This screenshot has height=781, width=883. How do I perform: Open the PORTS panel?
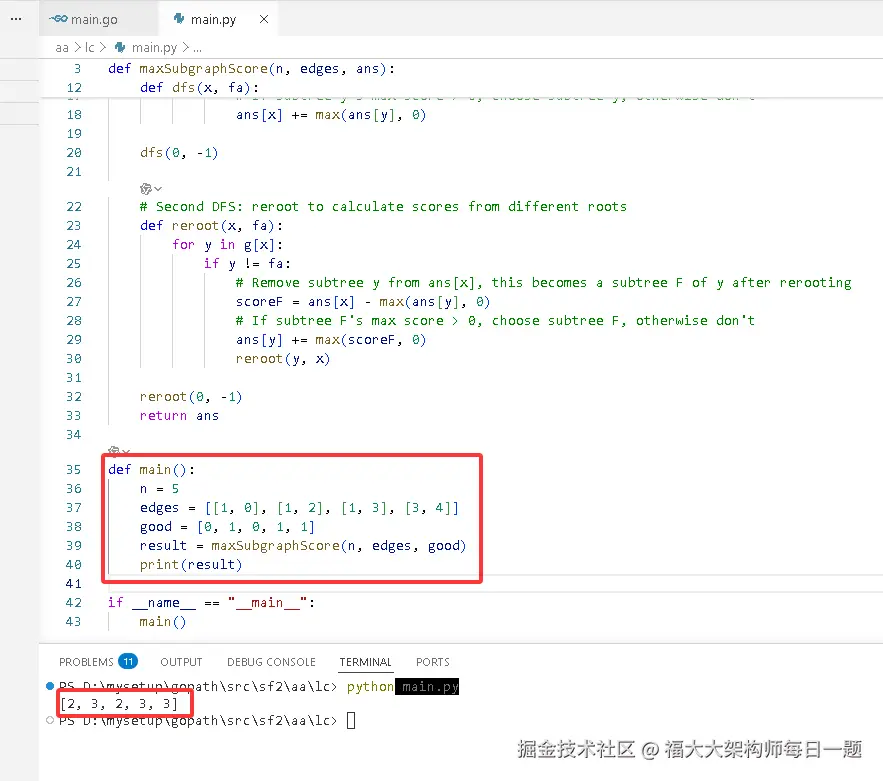(x=432, y=661)
